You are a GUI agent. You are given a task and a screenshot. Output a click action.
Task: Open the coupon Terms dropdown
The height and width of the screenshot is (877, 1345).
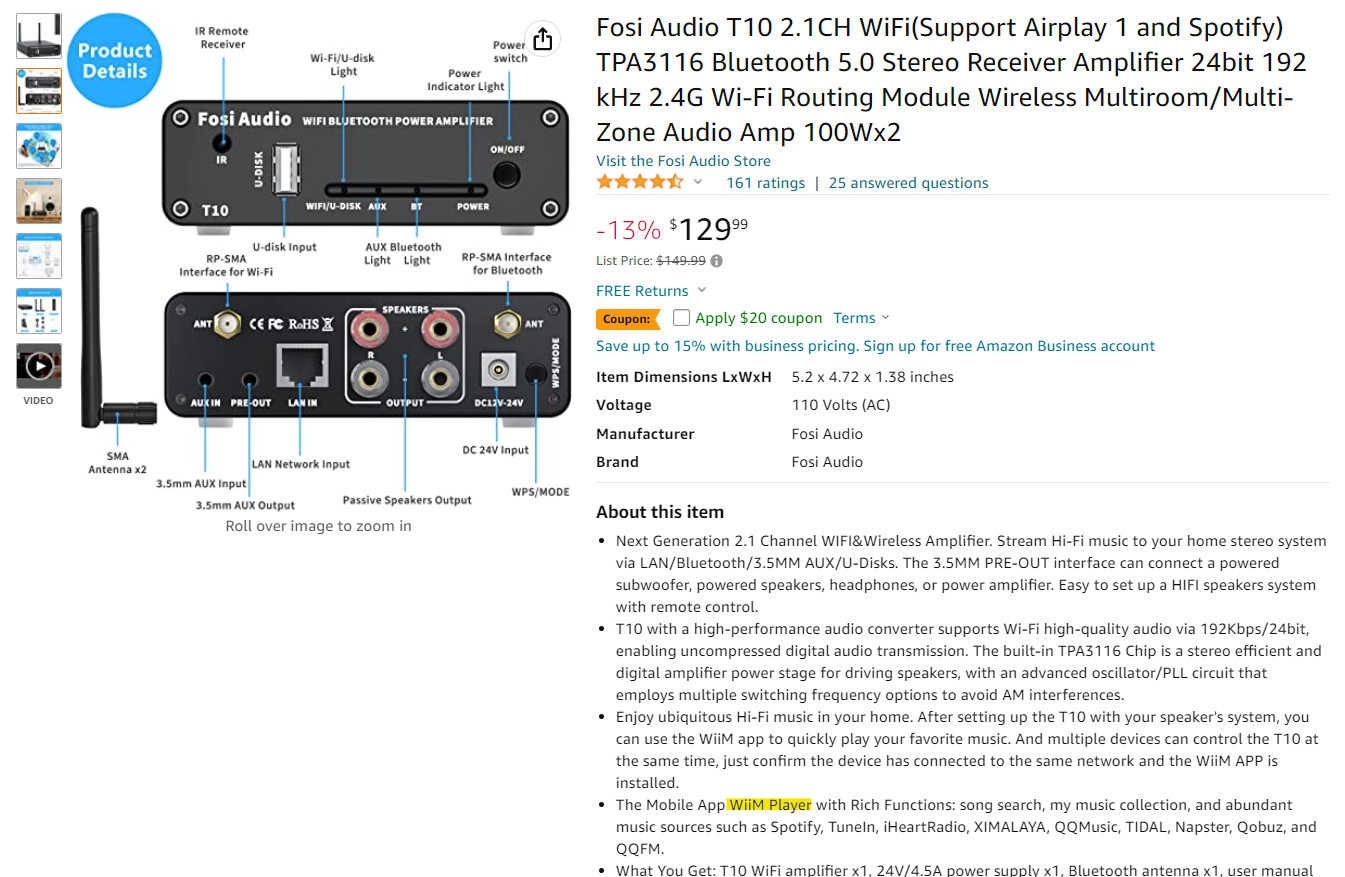pos(861,318)
